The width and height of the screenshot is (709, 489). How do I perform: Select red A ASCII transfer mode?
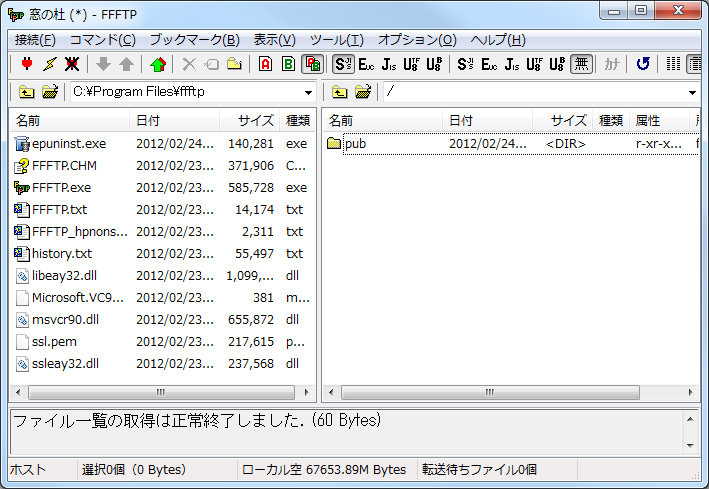pyautogui.click(x=265, y=64)
